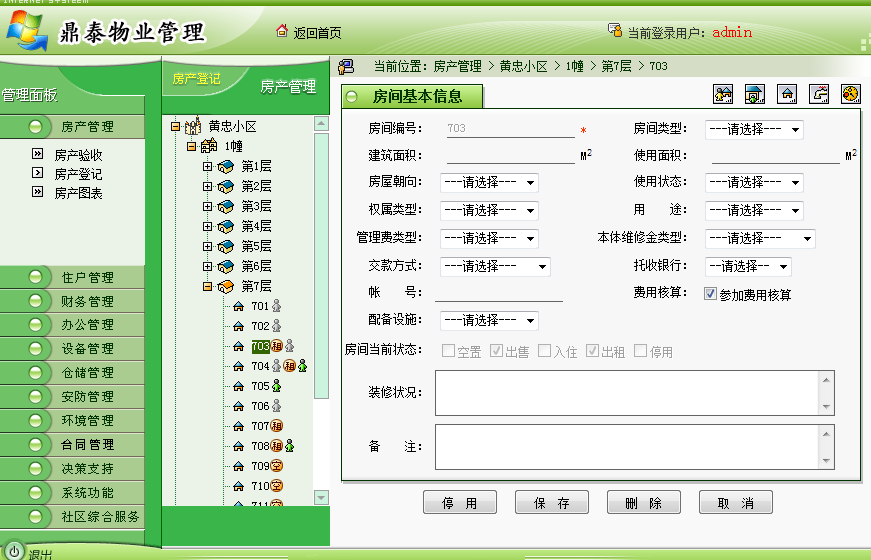
Task: Open the 房产图表 submenu link
Action: (x=78, y=193)
